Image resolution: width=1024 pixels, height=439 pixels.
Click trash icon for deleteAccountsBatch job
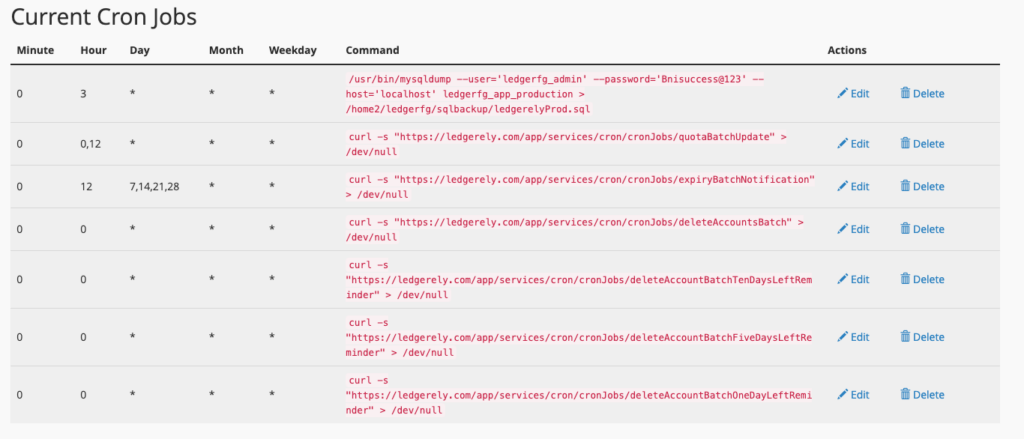pyautogui.click(x=905, y=229)
